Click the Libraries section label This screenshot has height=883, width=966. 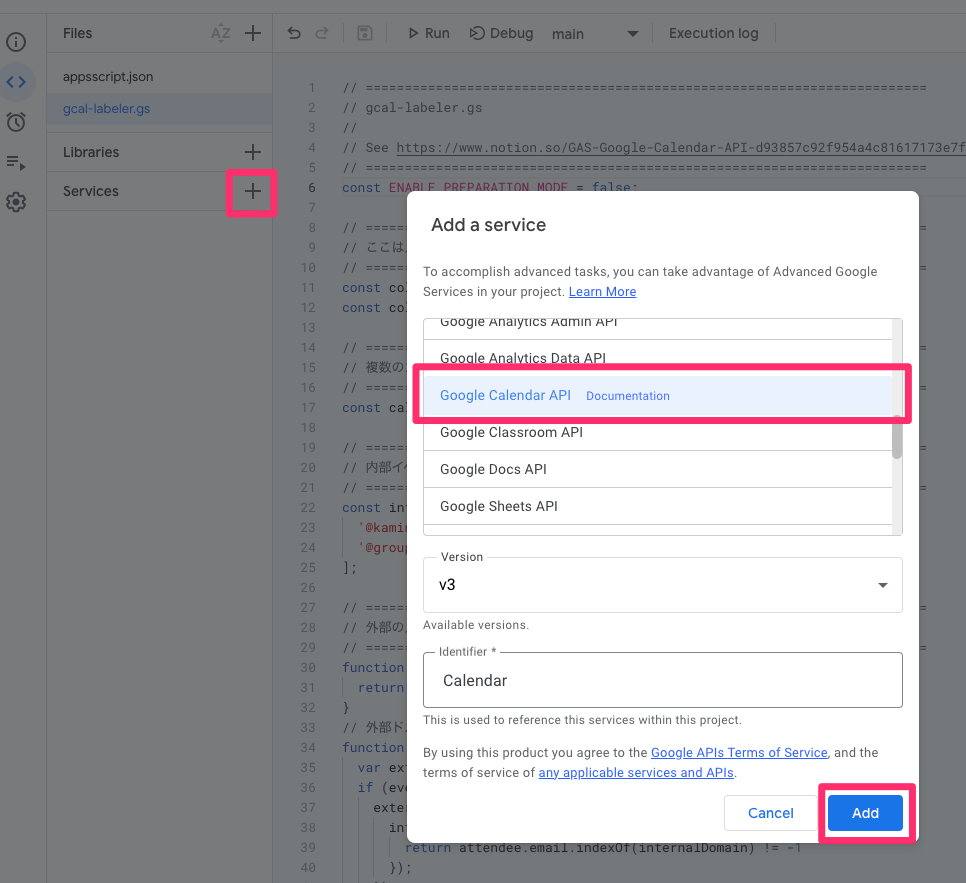click(91, 152)
